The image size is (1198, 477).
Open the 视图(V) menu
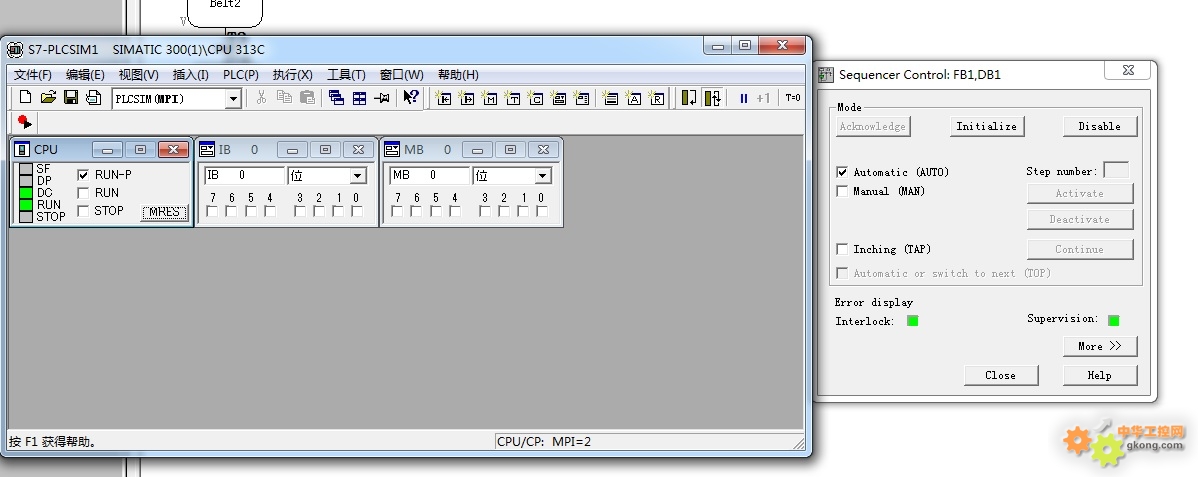tap(138, 74)
